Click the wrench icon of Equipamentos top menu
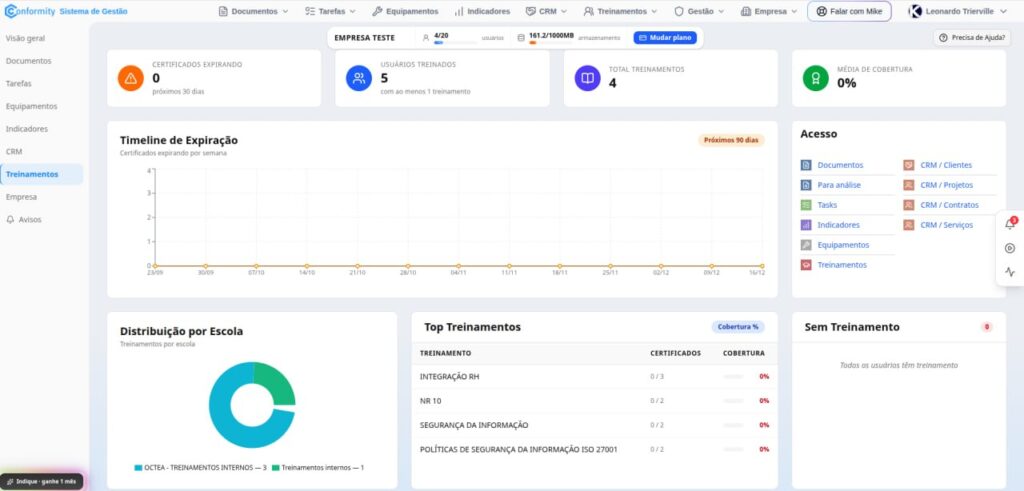 [x=377, y=11]
